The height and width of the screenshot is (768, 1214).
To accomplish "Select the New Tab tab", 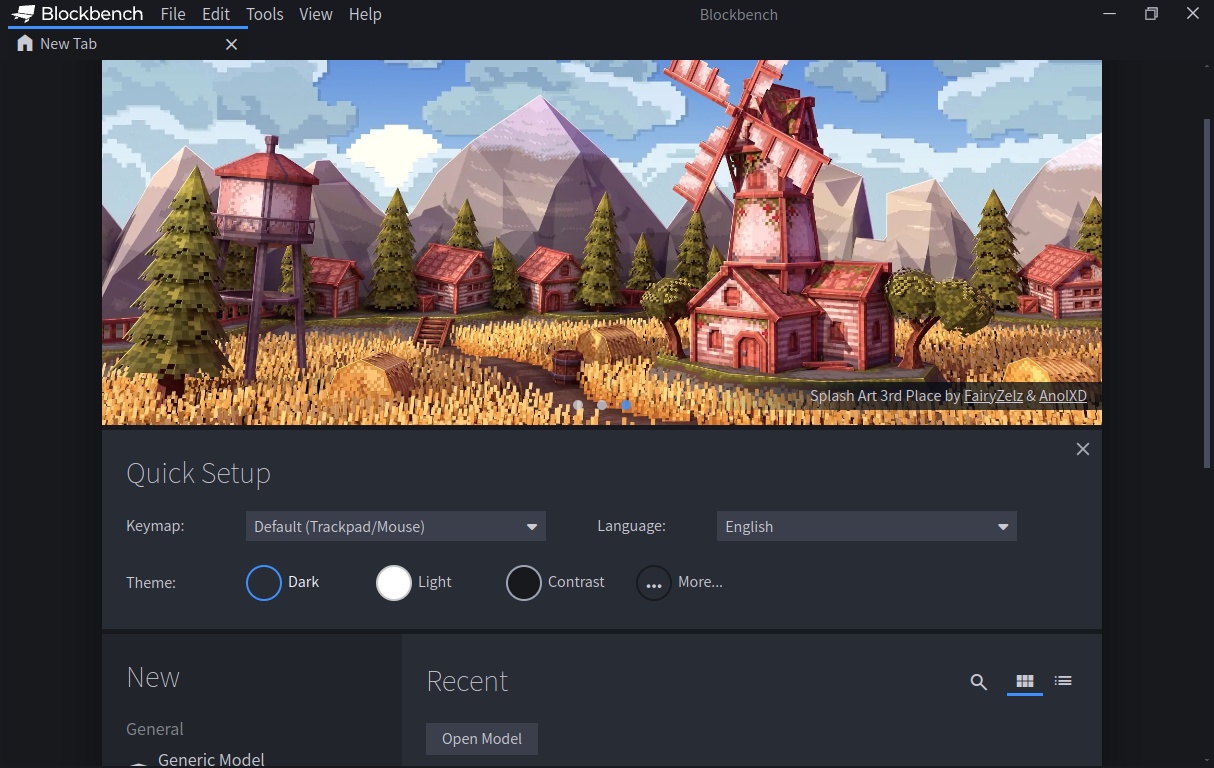I will [128, 44].
